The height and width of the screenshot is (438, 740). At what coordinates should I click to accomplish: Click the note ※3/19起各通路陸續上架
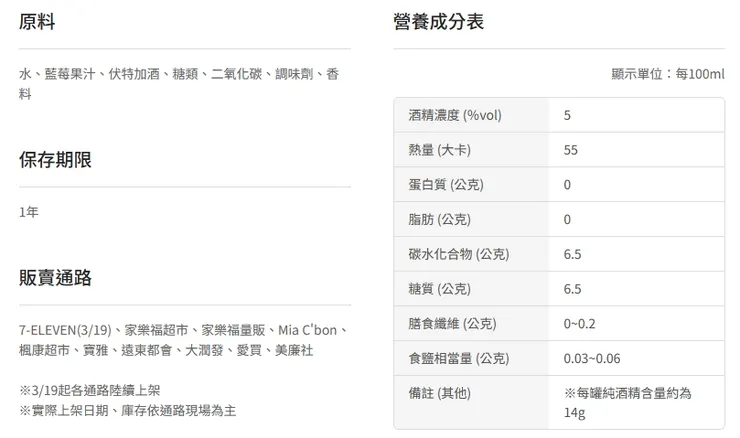point(92,390)
